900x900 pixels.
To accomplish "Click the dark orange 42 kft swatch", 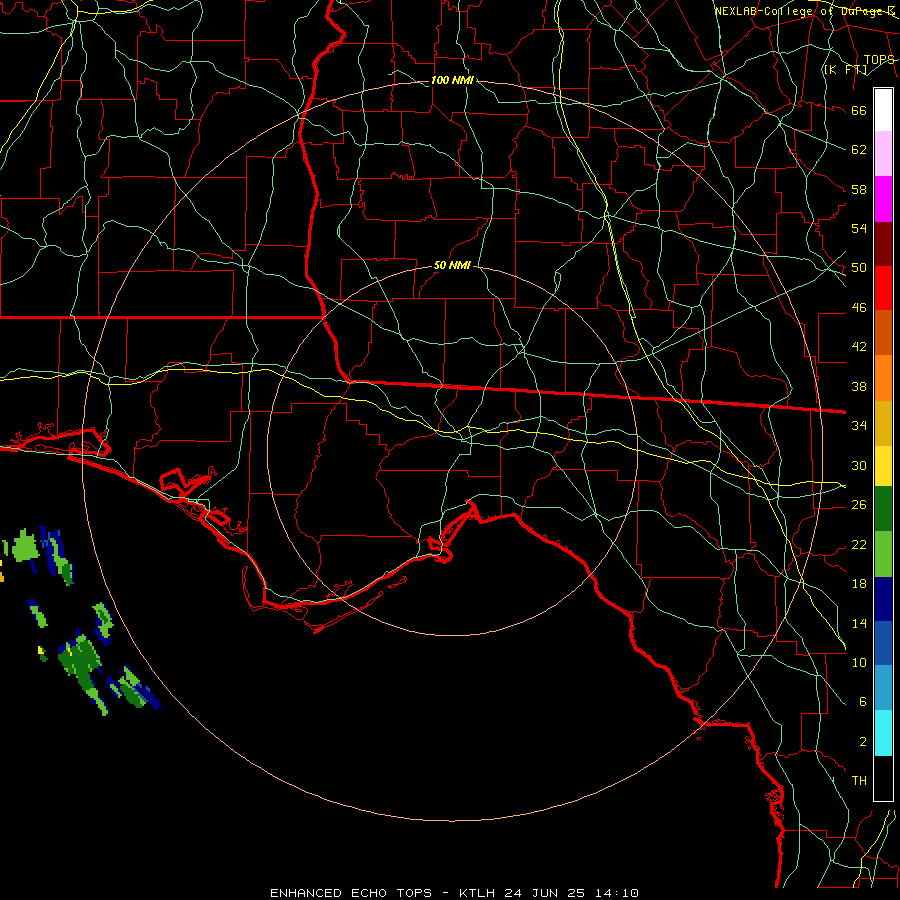I will coord(883,333).
